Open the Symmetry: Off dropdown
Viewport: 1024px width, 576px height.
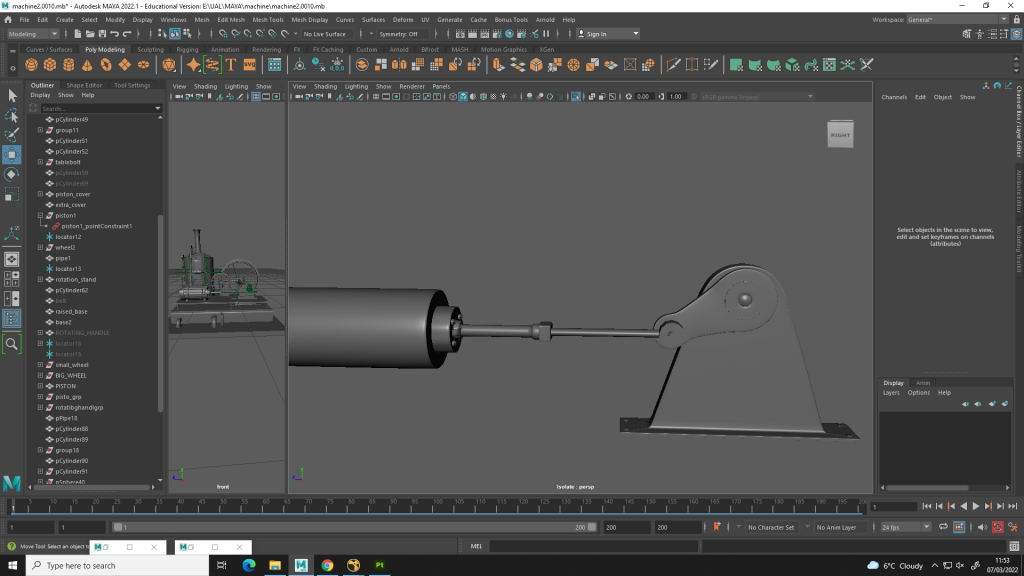(x=402, y=34)
